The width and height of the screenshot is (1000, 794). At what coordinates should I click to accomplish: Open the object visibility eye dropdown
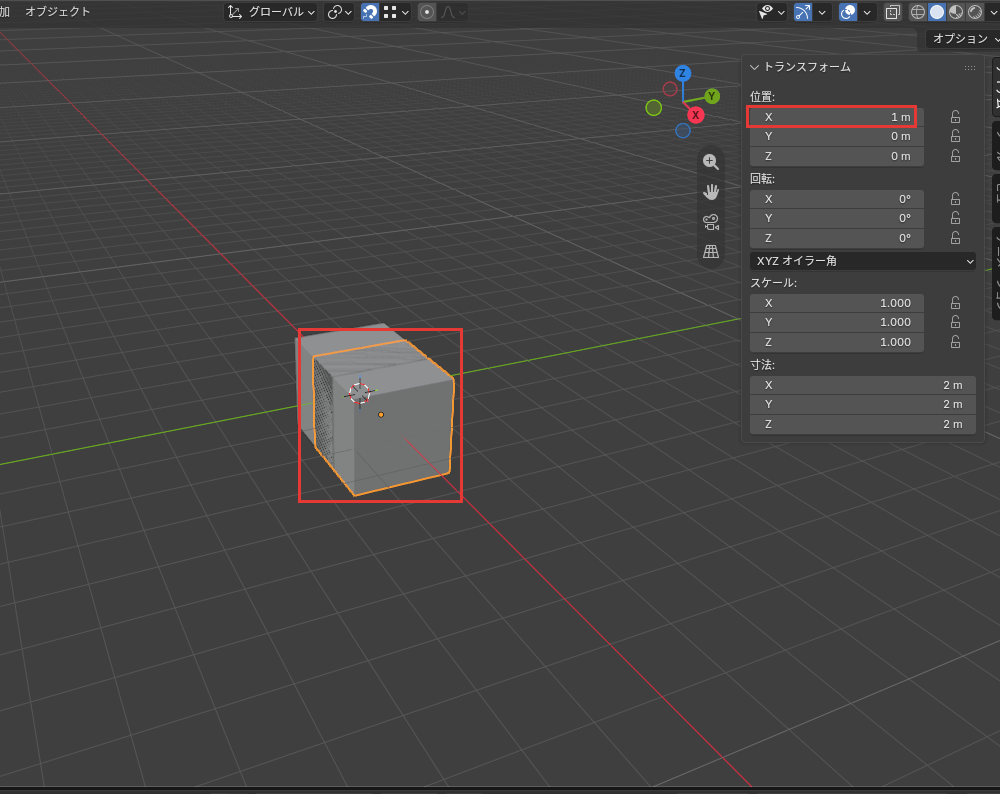click(x=772, y=12)
